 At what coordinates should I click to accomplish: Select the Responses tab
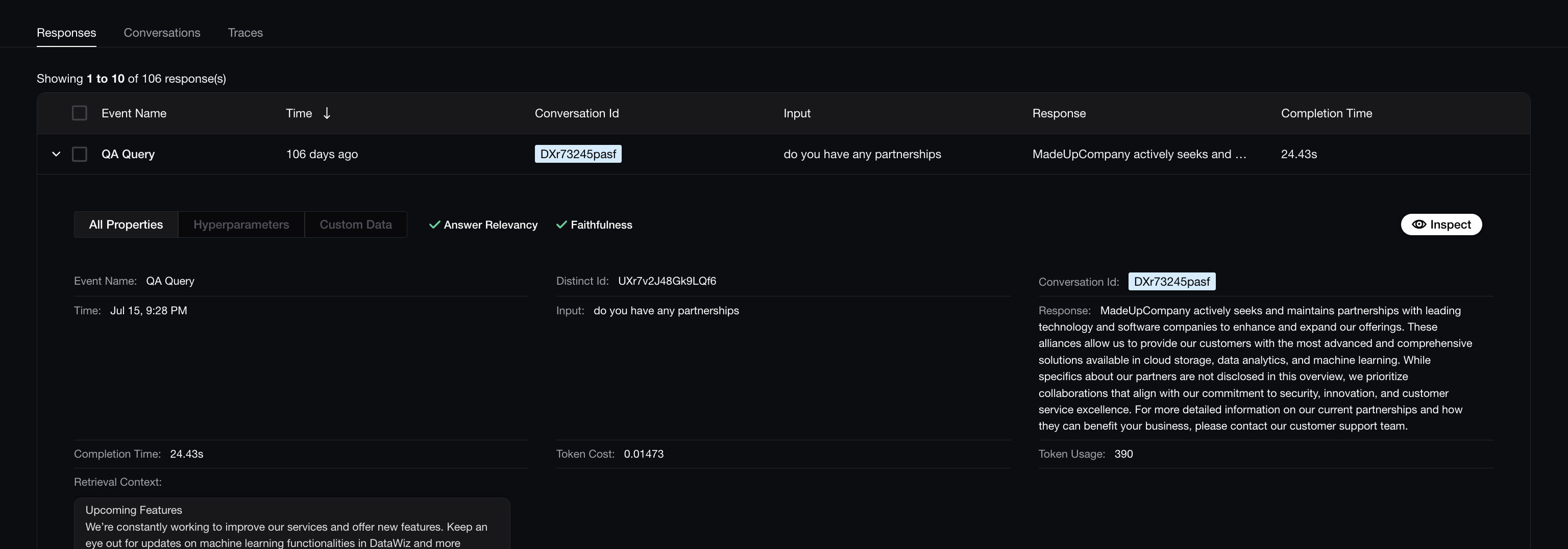(x=66, y=33)
